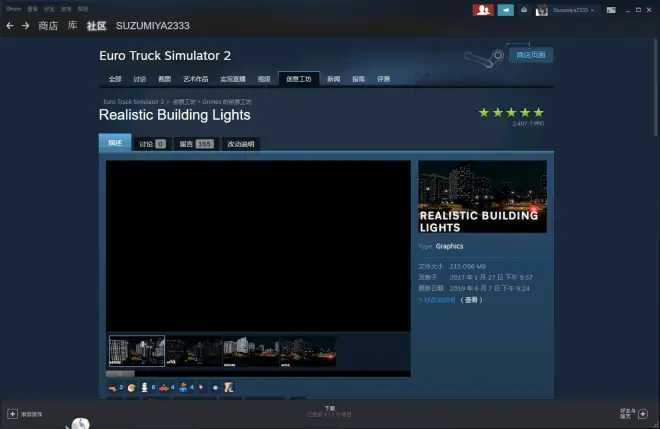660x429 pixels.
Task: Open the 商店 store menu
Action: pyautogui.click(x=48, y=25)
